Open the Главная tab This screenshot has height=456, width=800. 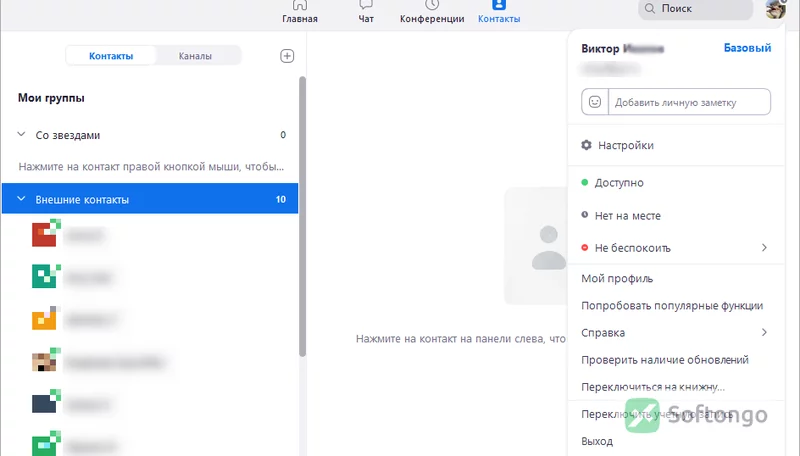(300, 12)
